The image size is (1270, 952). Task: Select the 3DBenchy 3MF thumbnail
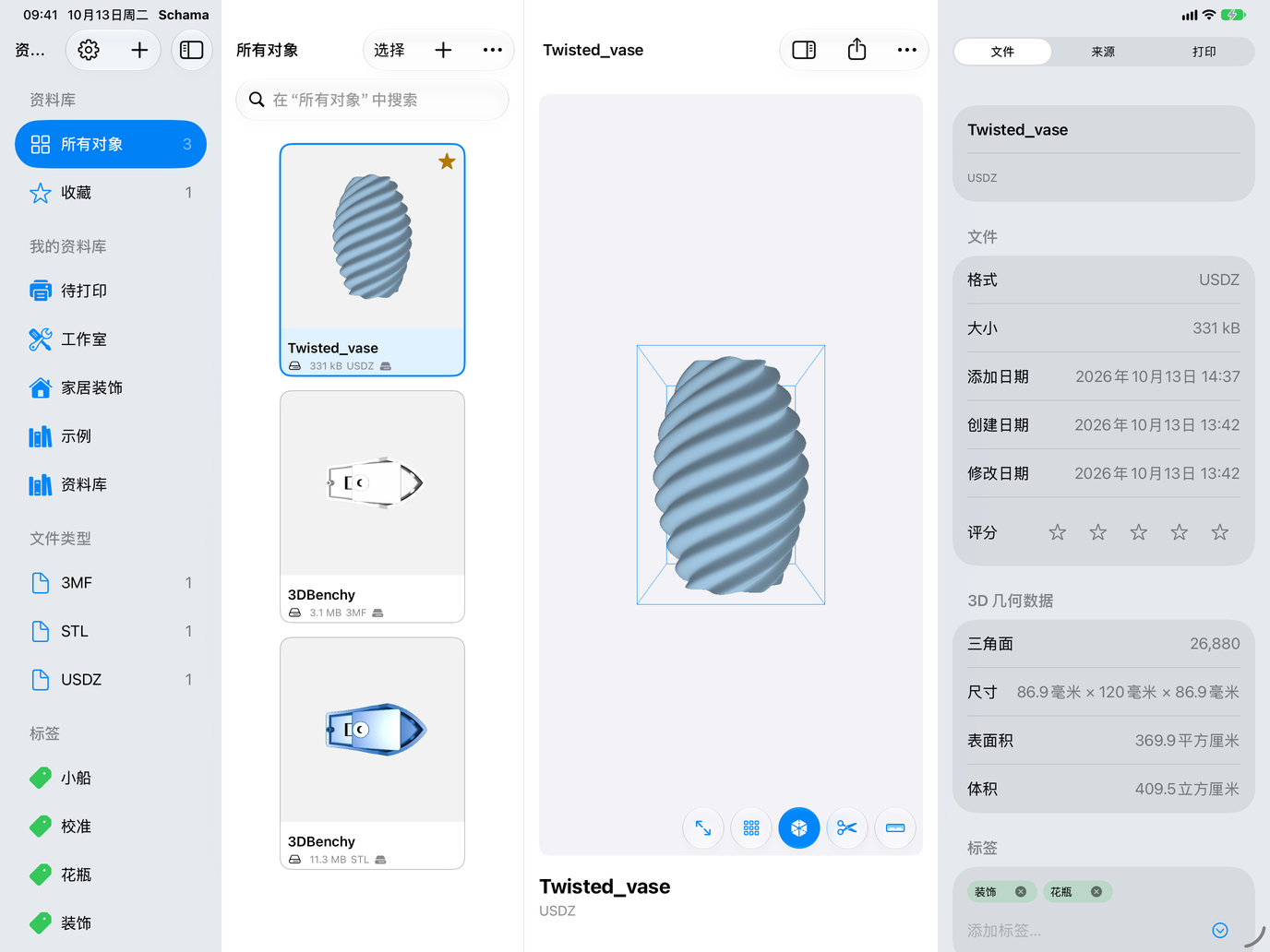tap(372, 483)
